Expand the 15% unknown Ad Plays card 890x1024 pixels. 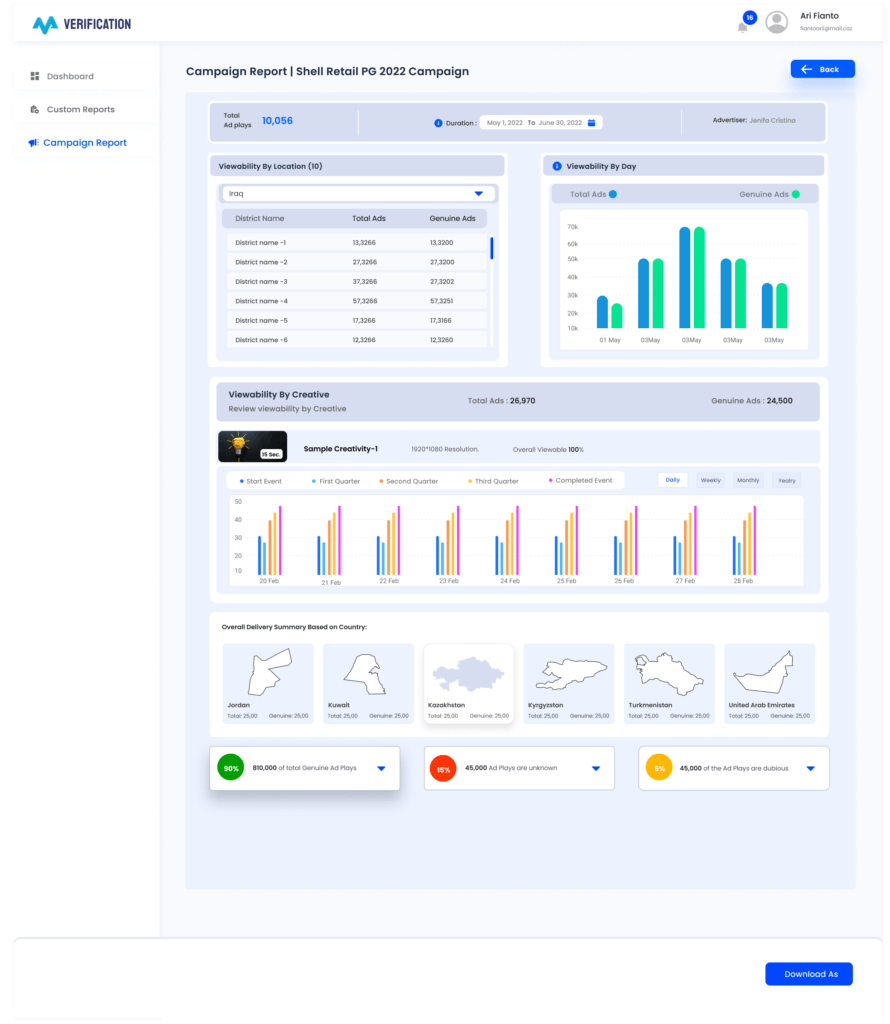(x=596, y=768)
